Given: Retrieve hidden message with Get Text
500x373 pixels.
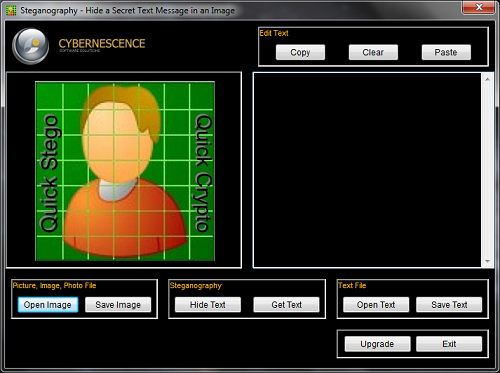Looking at the screenshot, I should point(286,305).
